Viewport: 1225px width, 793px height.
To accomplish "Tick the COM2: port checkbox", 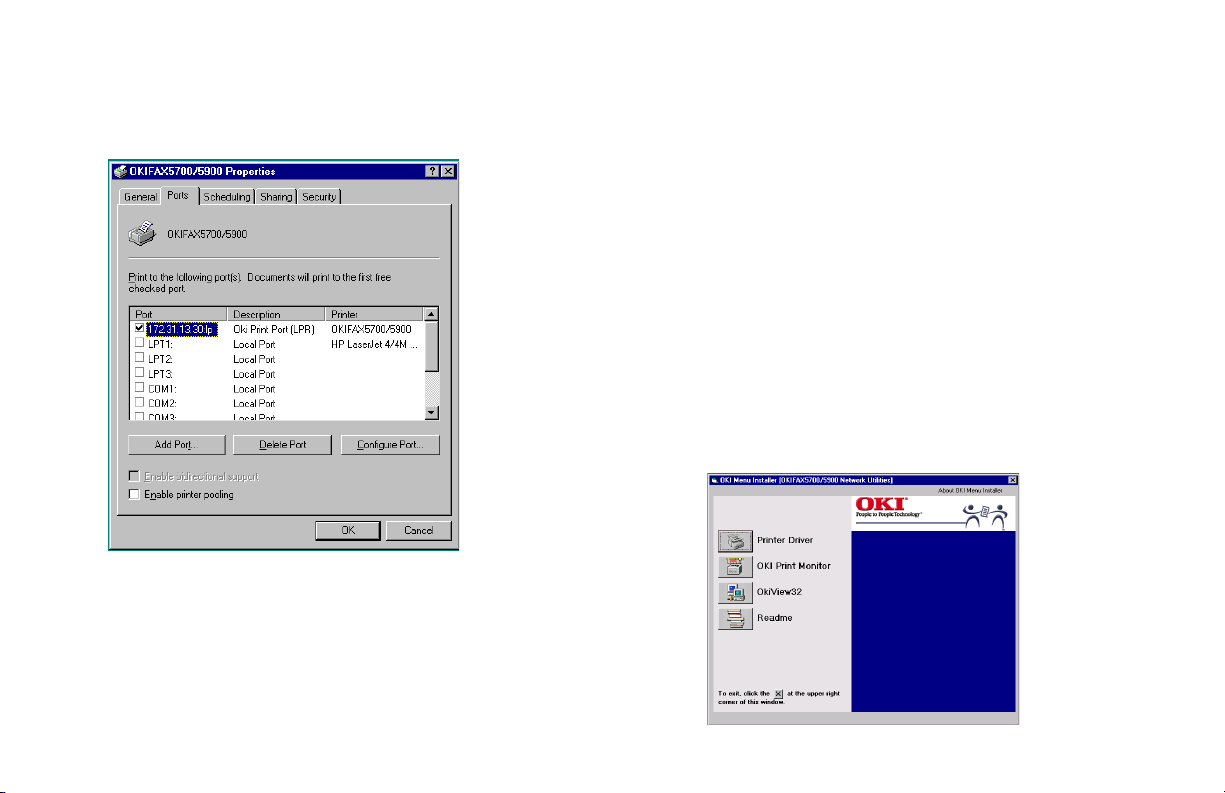I will point(139,403).
